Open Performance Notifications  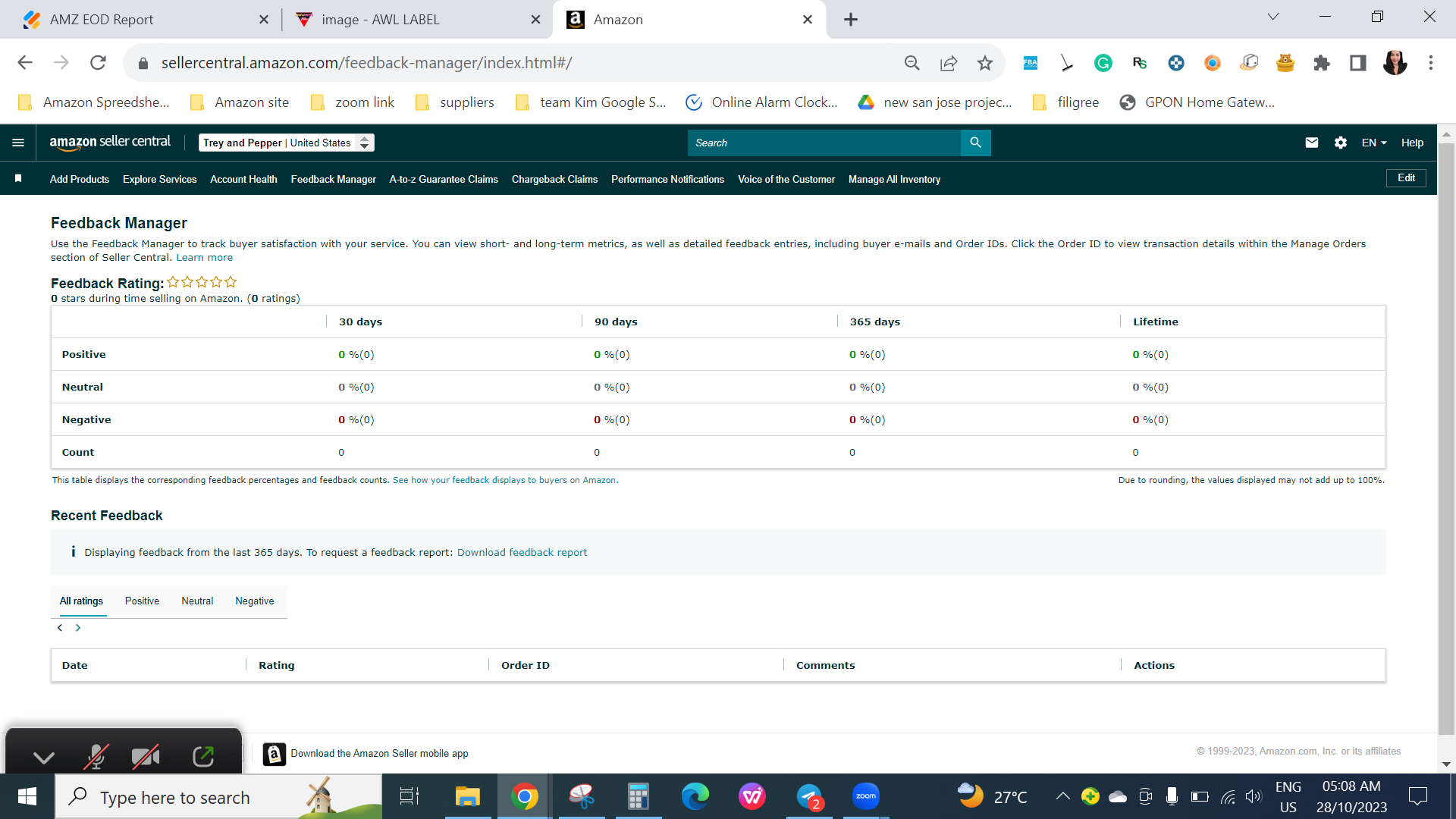pos(667,179)
